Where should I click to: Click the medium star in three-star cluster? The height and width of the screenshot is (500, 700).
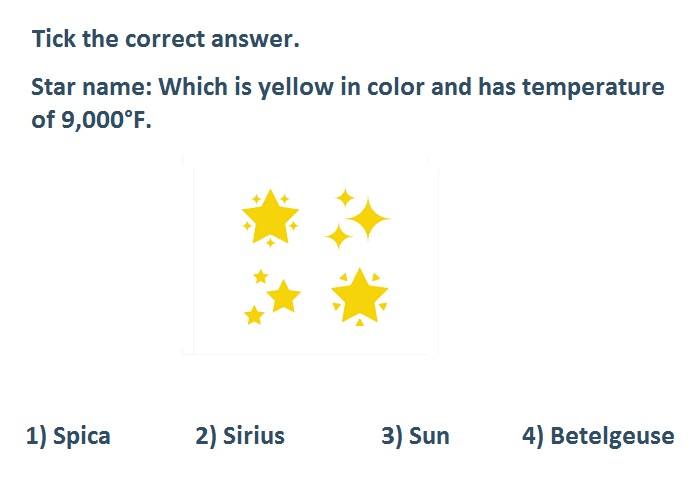[x=283, y=296]
